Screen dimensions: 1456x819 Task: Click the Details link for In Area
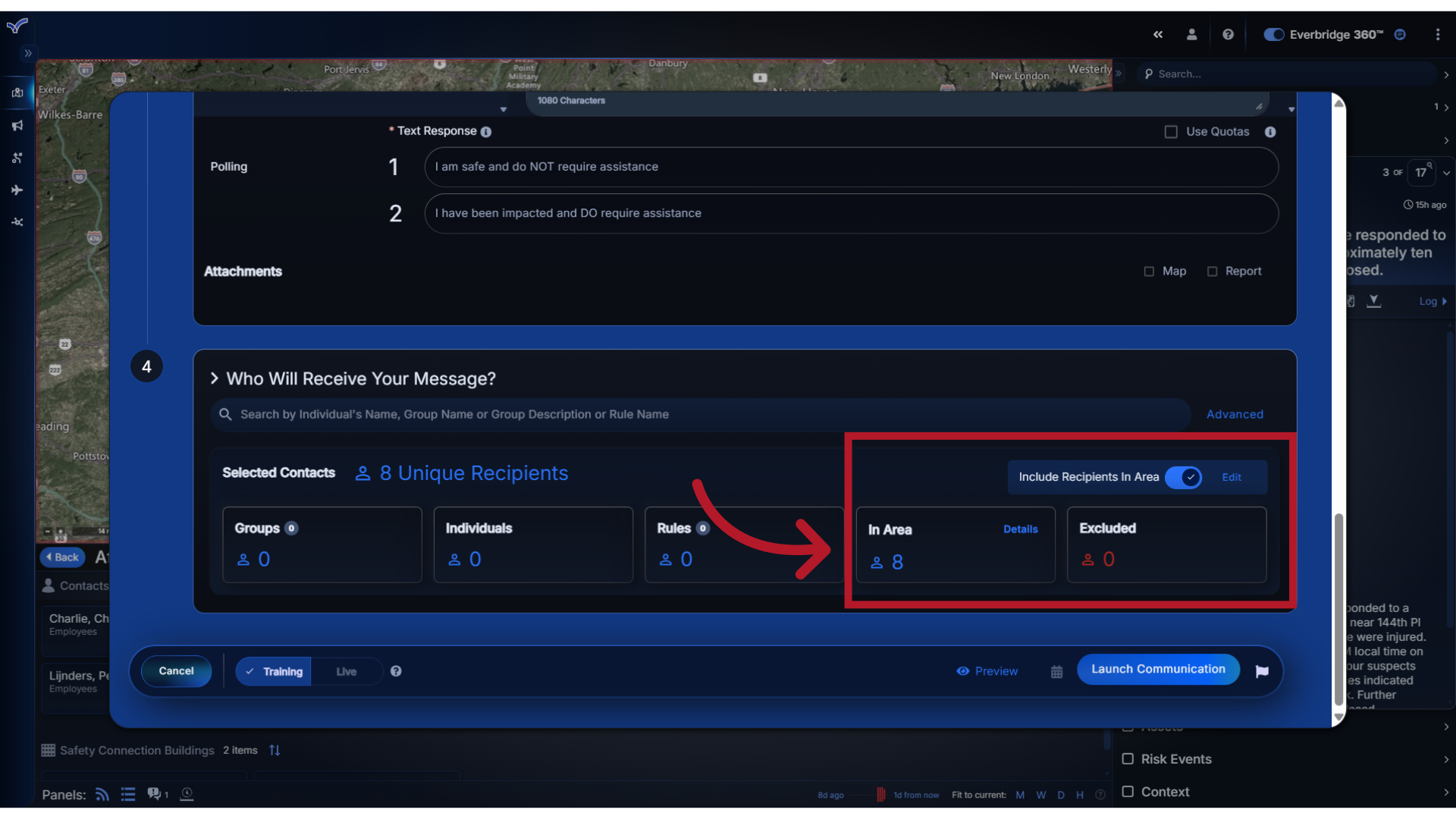pyautogui.click(x=1020, y=528)
